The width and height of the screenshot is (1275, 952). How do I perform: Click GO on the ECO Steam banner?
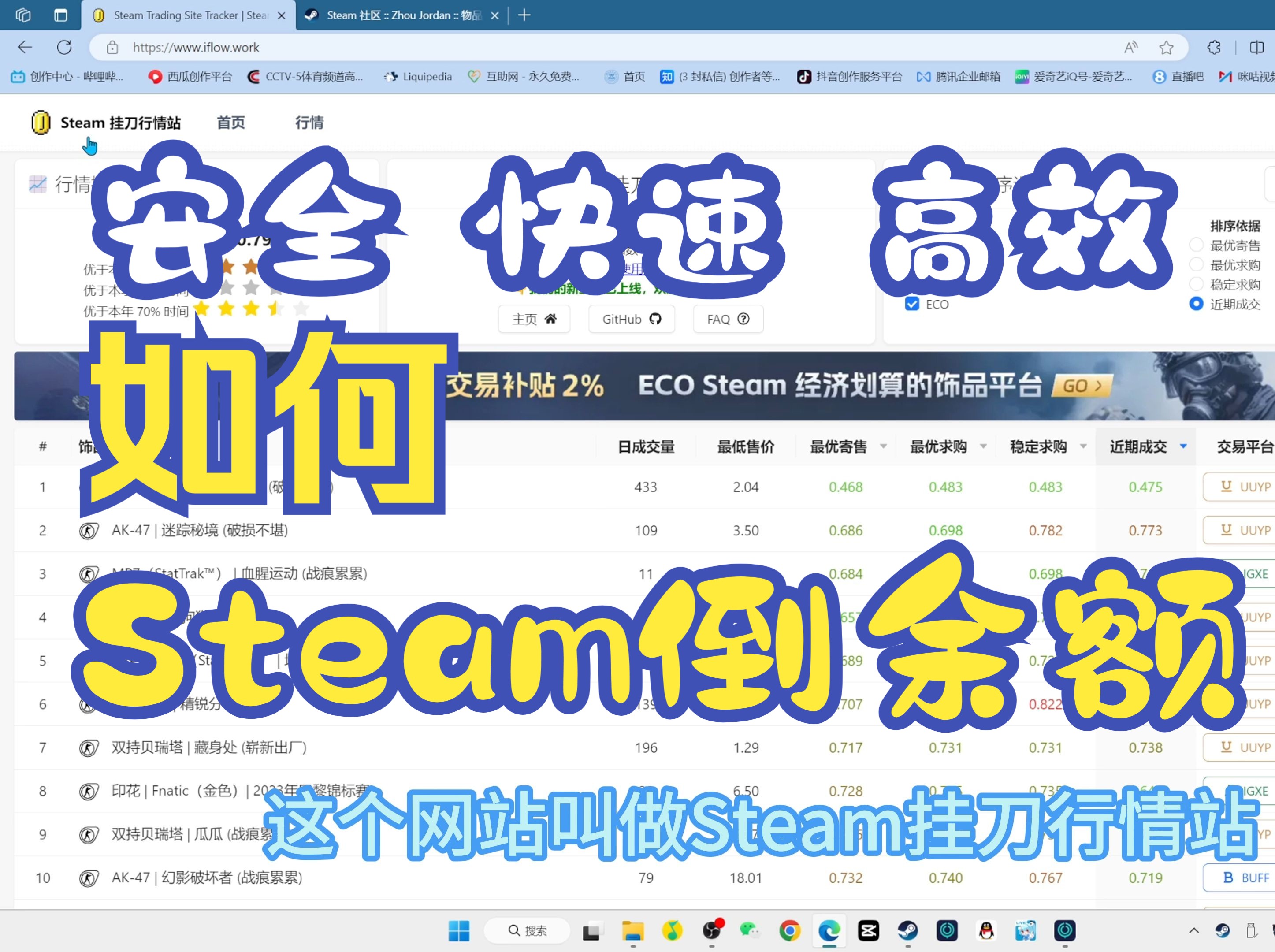(x=1082, y=386)
